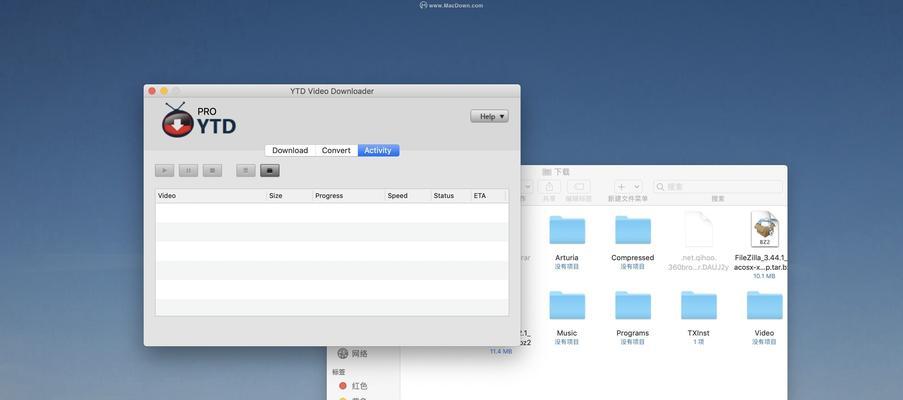This screenshot has height=400, width=903.
Task: Click the Status column header
Action: pos(451,196)
